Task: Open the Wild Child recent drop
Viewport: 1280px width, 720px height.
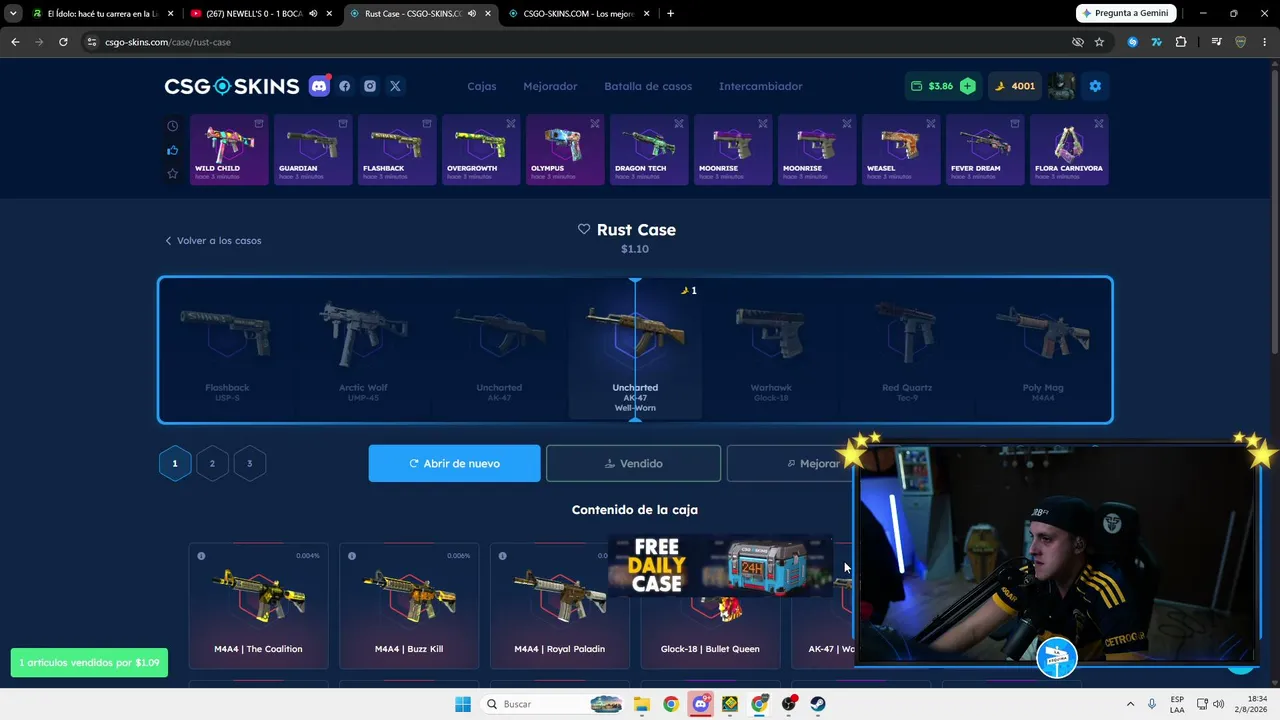Action: click(x=229, y=150)
